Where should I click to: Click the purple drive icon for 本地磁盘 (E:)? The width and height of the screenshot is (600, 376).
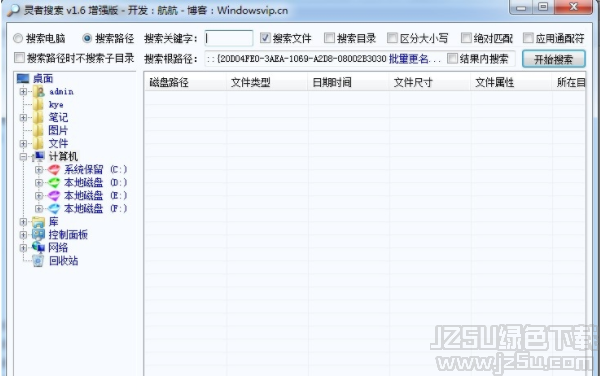pos(54,195)
